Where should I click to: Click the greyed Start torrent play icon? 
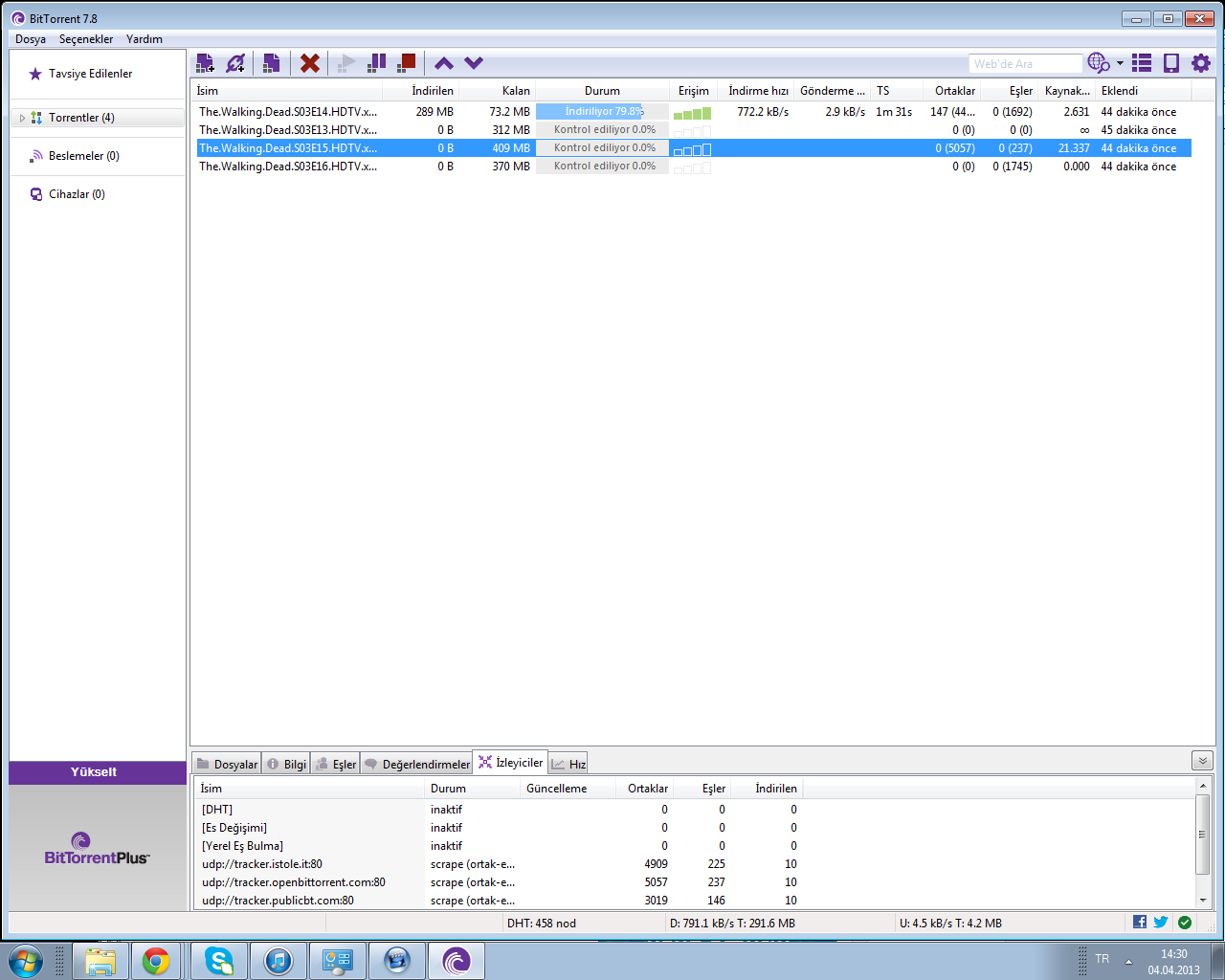[346, 63]
